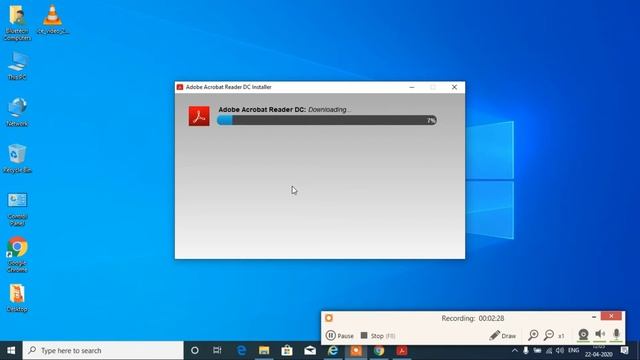Image resolution: width=640 pixels, height=360 pixels.
Task: Open Cortana from the taskbar
Action: [x=195, y=351]
